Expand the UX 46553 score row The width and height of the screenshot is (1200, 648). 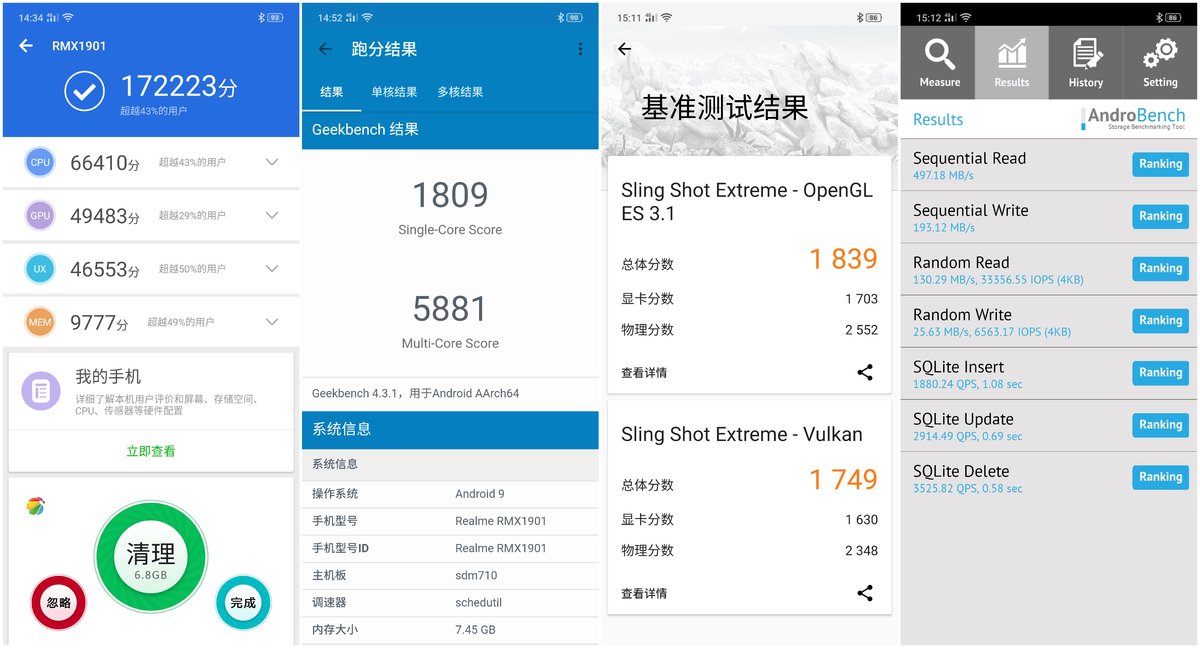pyautogui.click(x=272, y=268)
